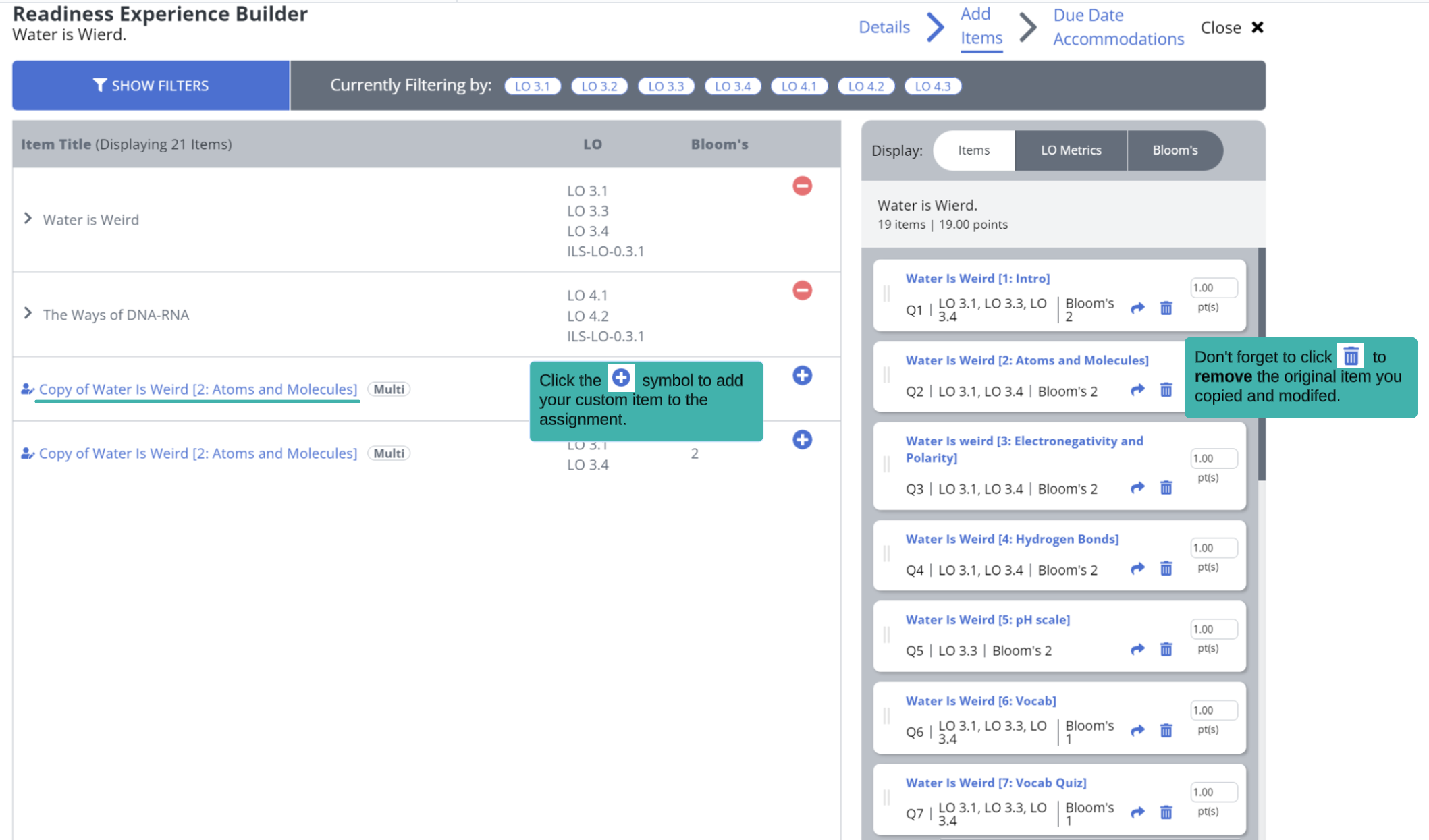Switch display to Bloom's tab
The height and width of the screenshot is (840, 1429).
(x=1175, y=150)
